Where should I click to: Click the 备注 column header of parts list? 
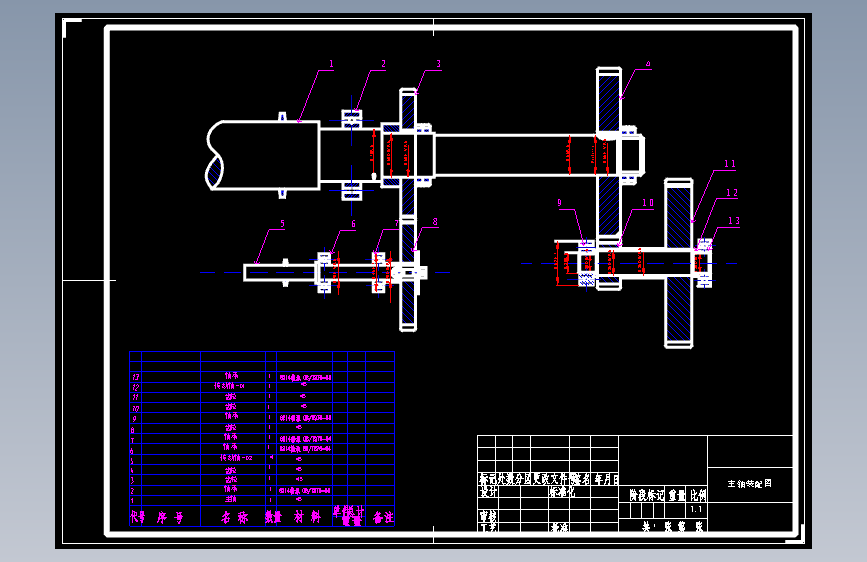(x=383, y=517)
